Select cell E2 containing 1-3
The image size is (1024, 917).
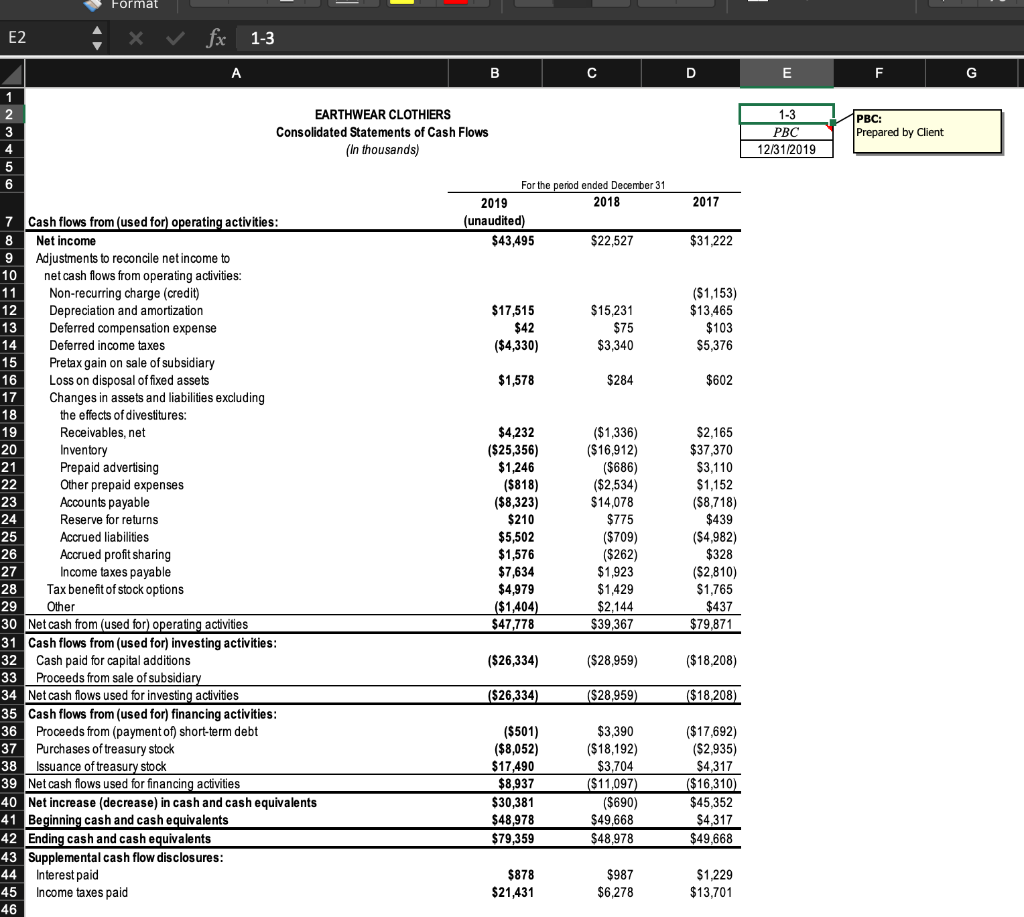(x=787, y=114)
